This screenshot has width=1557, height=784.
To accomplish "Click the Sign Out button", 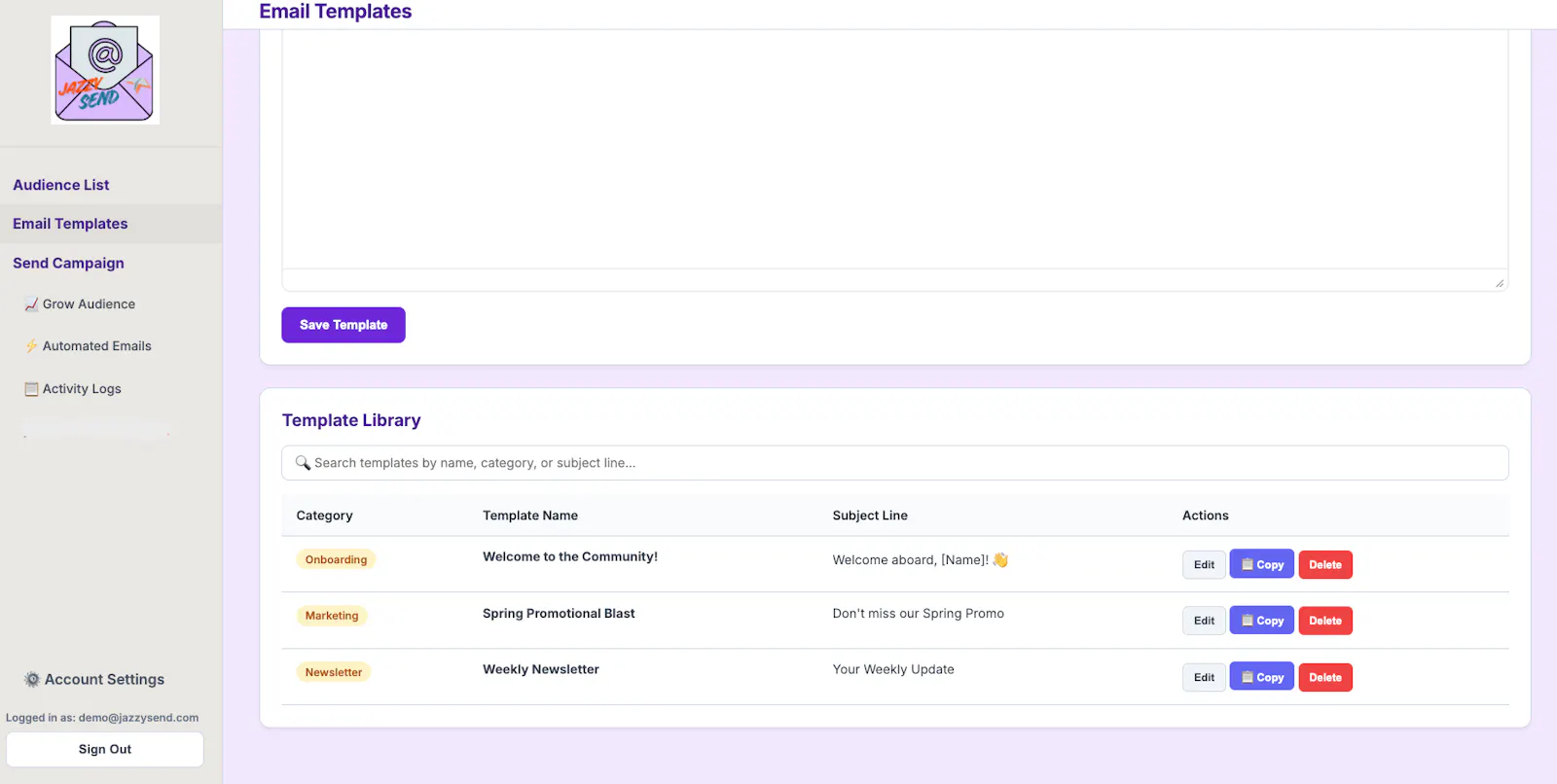I will pyautogui.click(x=105, y=749).
